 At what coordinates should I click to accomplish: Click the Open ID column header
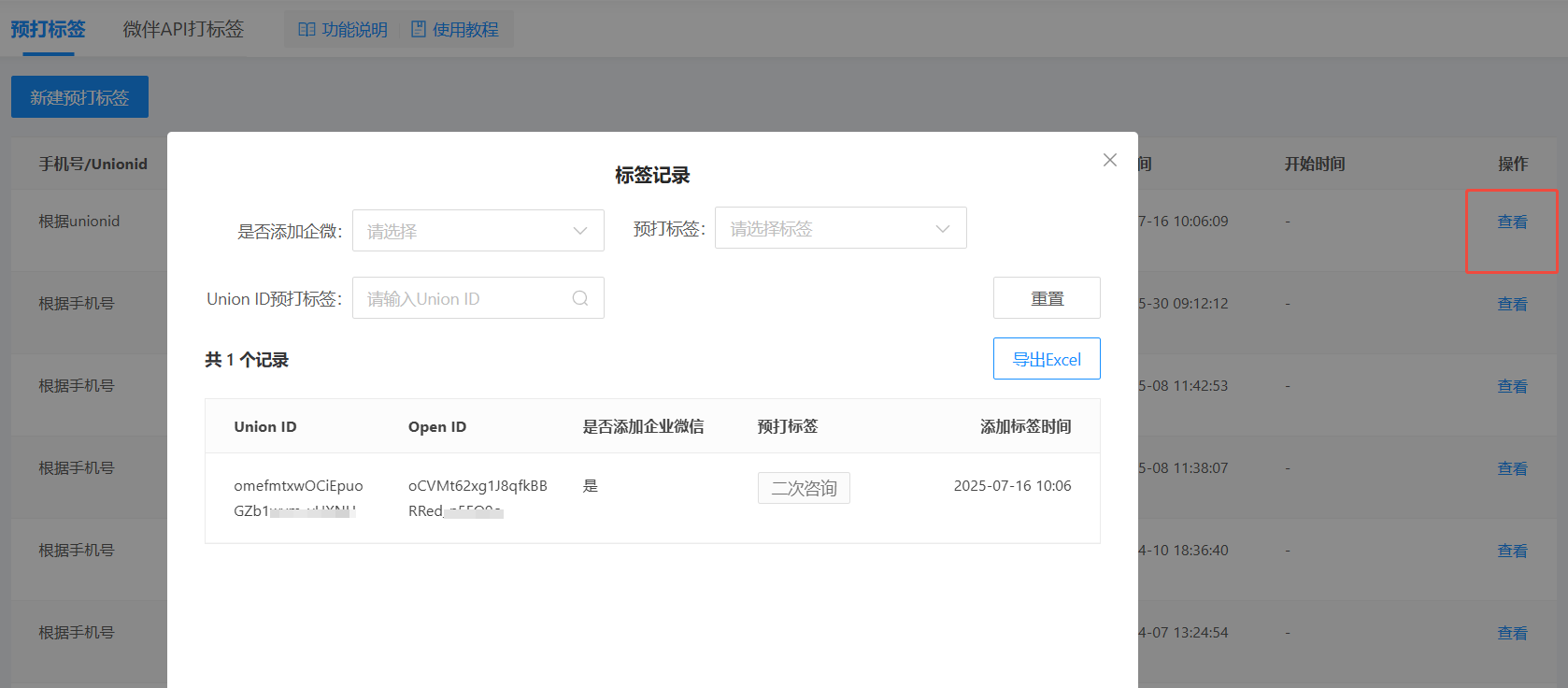(x=437, y=426)
